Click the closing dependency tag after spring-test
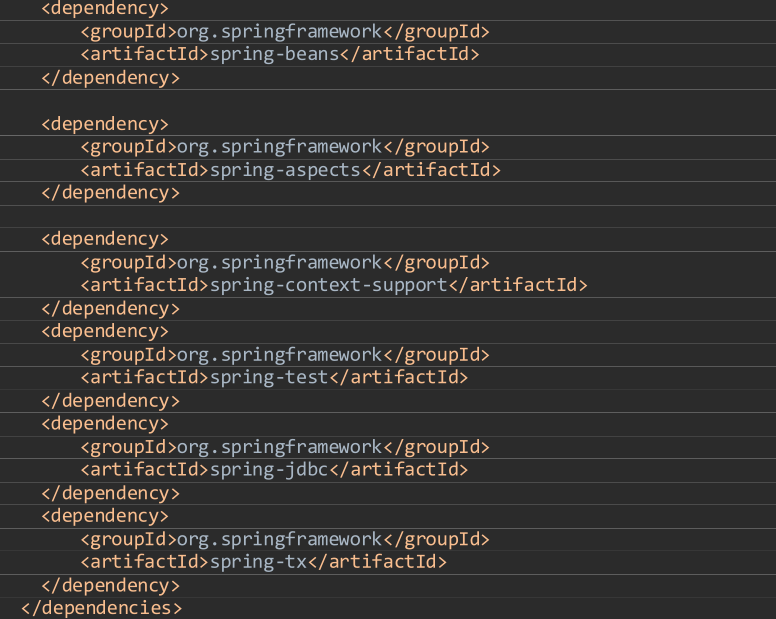776x619 pixels. 110,401
